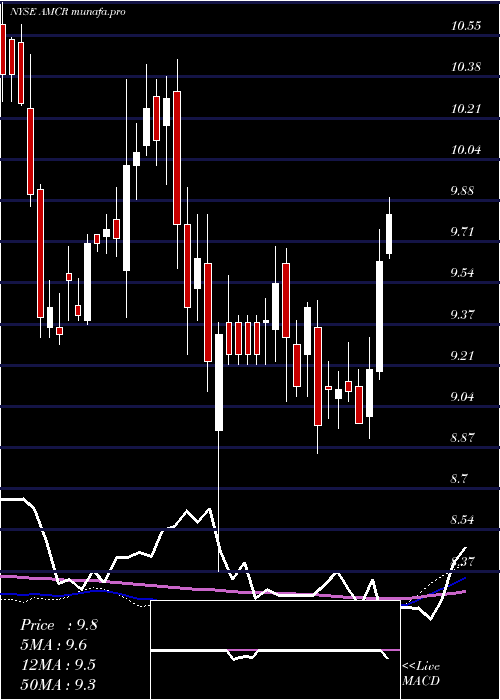
Task: Click the <<Live MACD label
Action: 421,674
